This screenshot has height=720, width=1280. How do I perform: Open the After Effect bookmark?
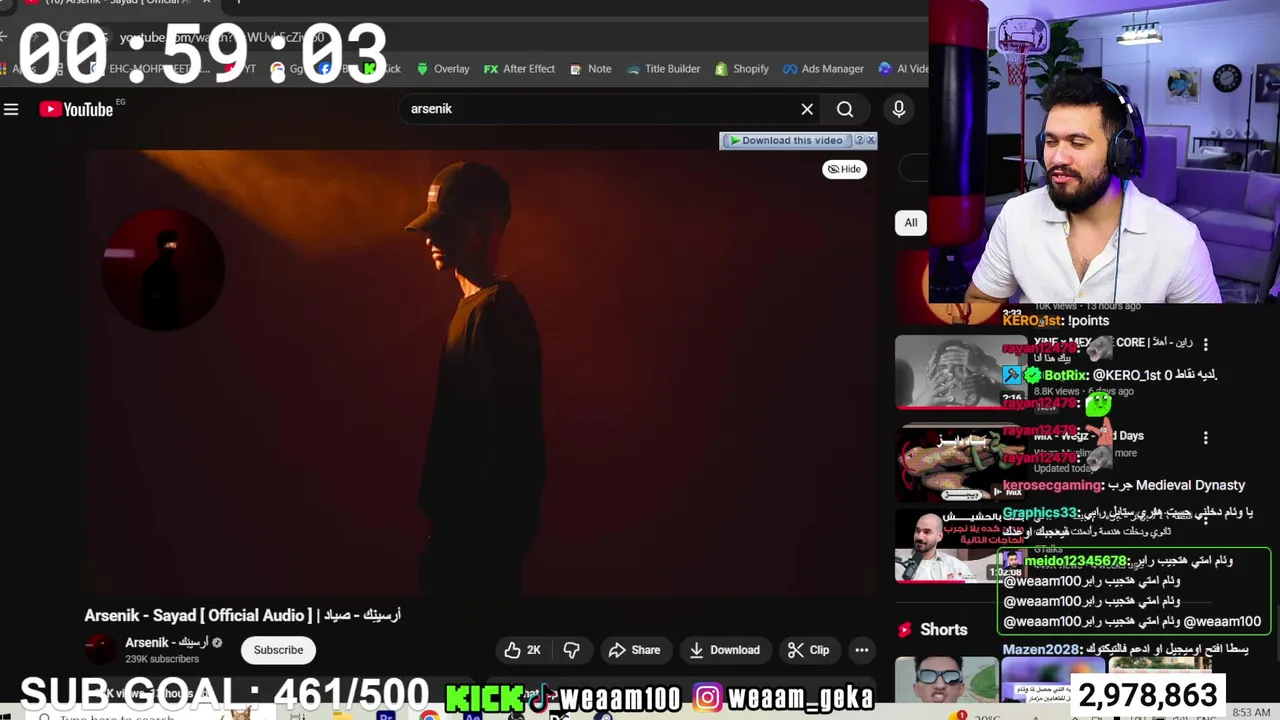(x=519, y=69)
